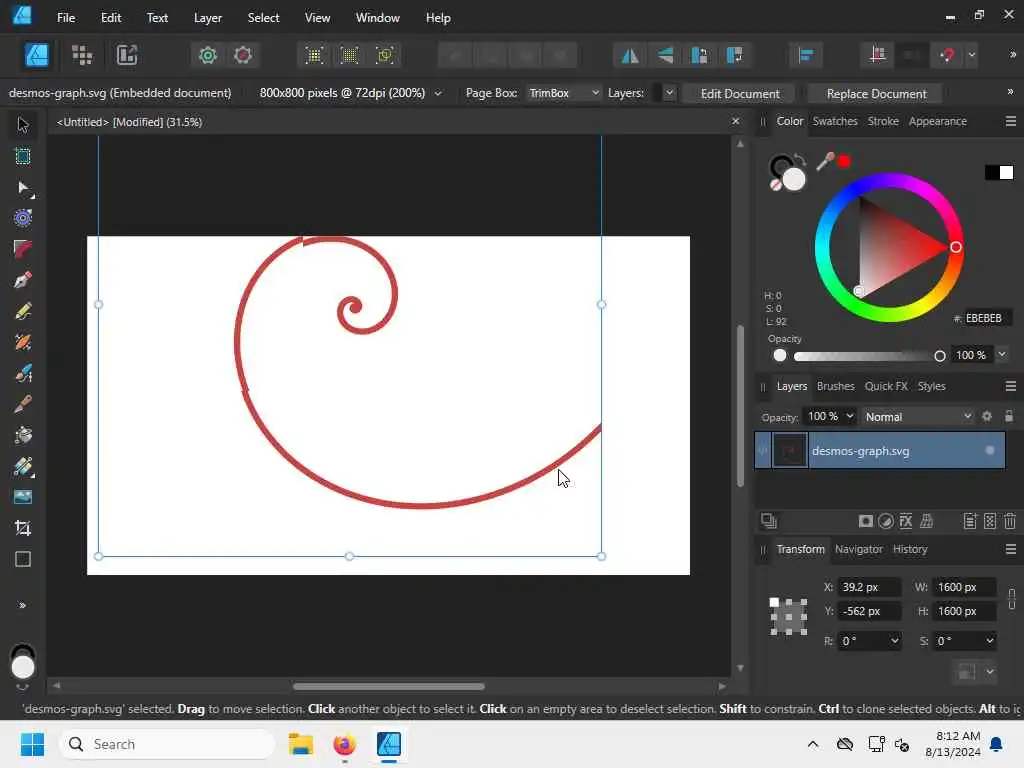
Task: Switch to Designer Persona
Action: pyautogui.click(x=37, y=55)
